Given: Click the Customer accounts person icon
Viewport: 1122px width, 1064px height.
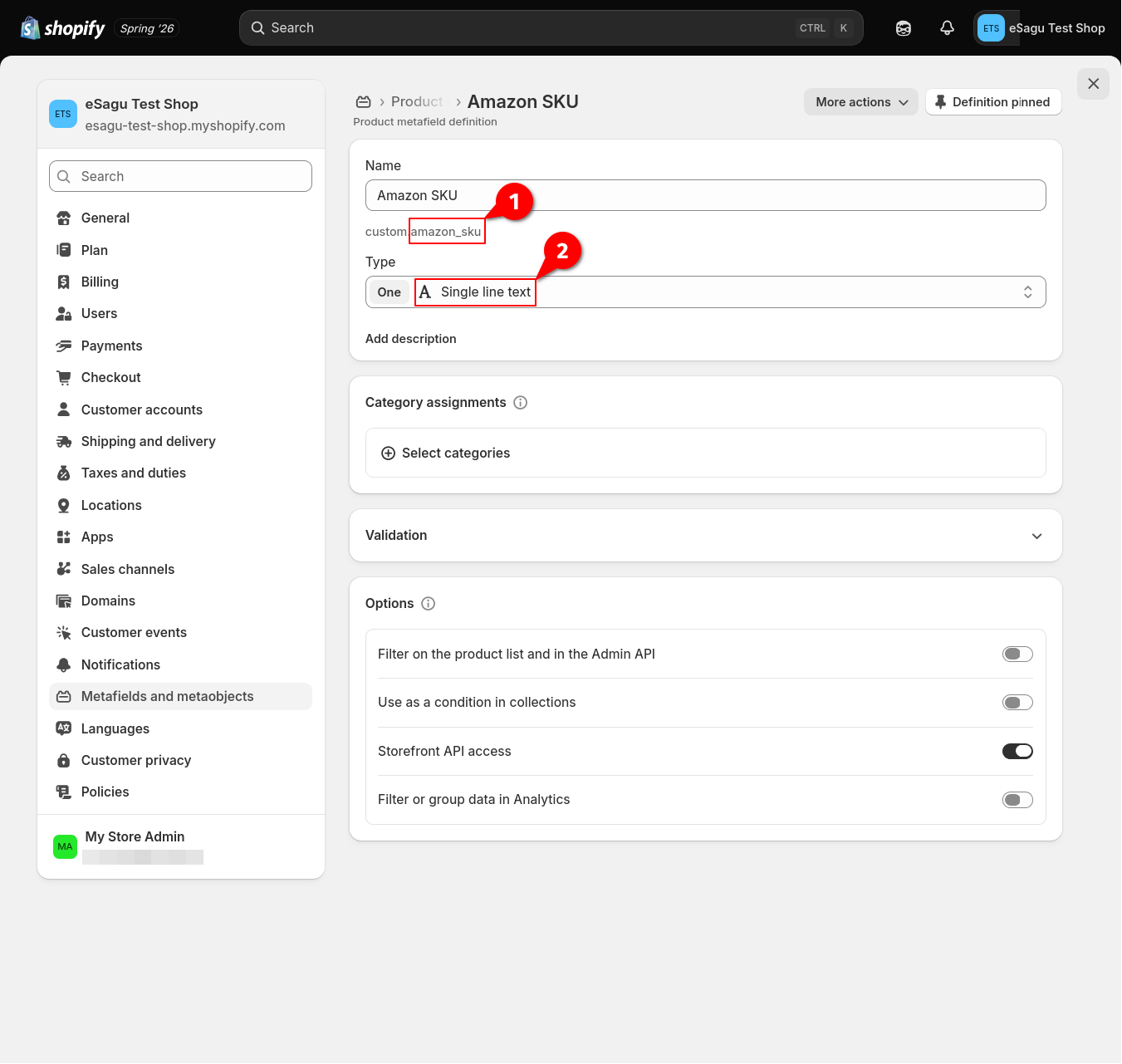Looking at the screenshot, I should (64, 409).
